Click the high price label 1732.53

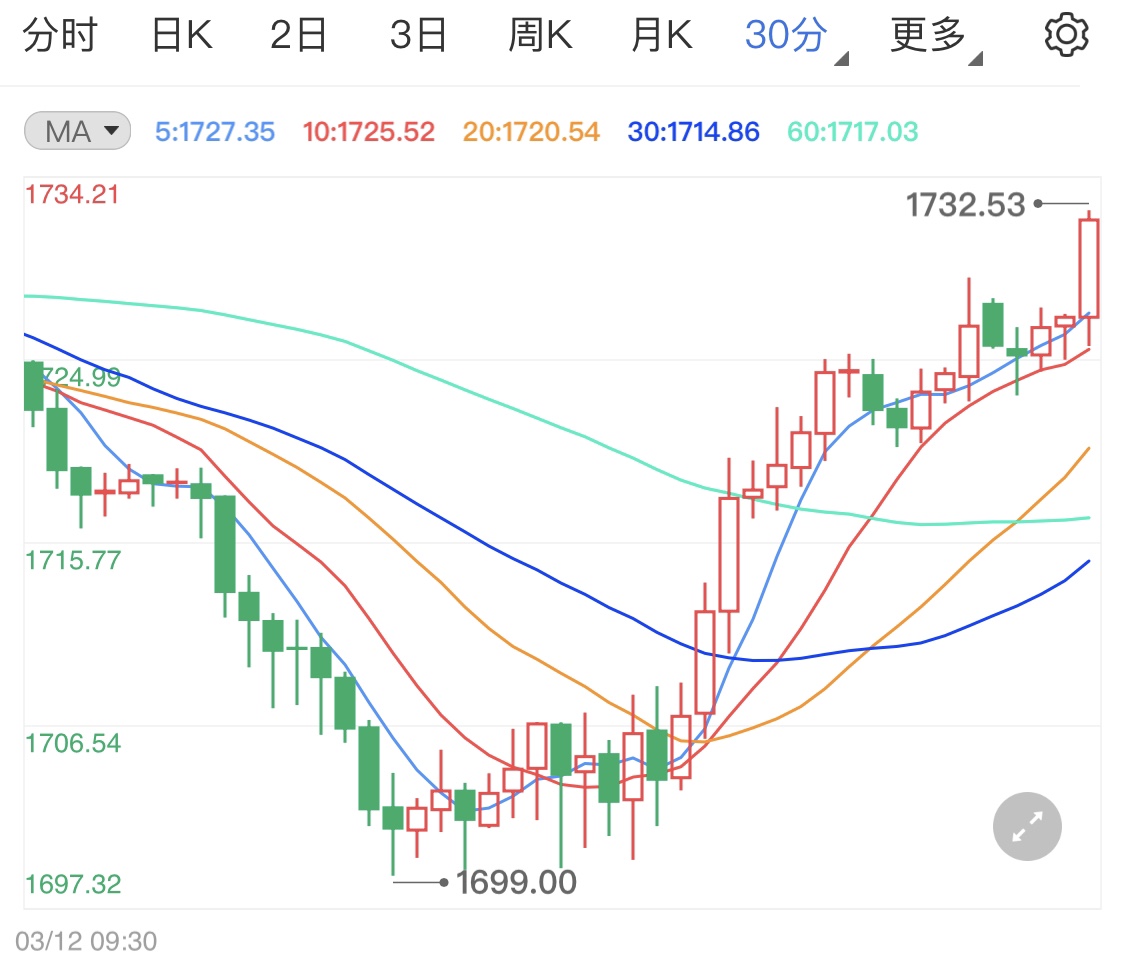tap(965, 205)
